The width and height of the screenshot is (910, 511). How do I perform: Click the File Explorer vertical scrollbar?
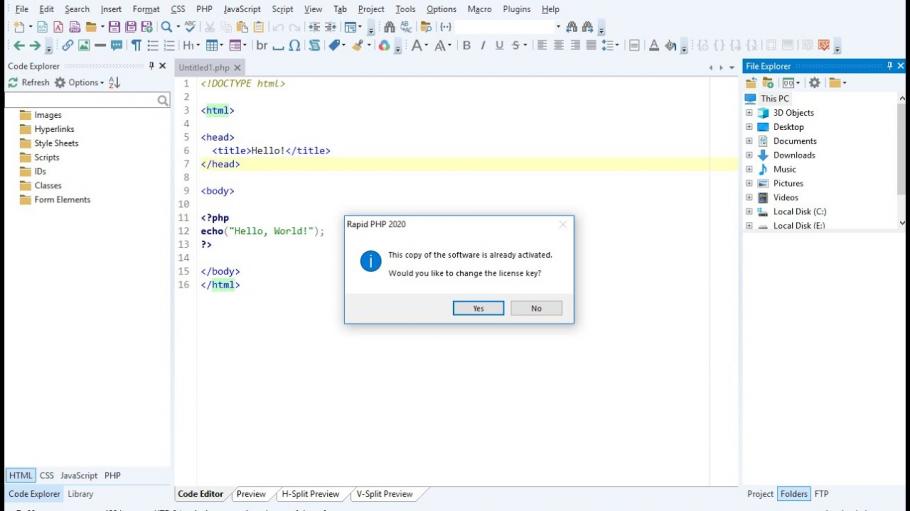(x=901, y=161)
